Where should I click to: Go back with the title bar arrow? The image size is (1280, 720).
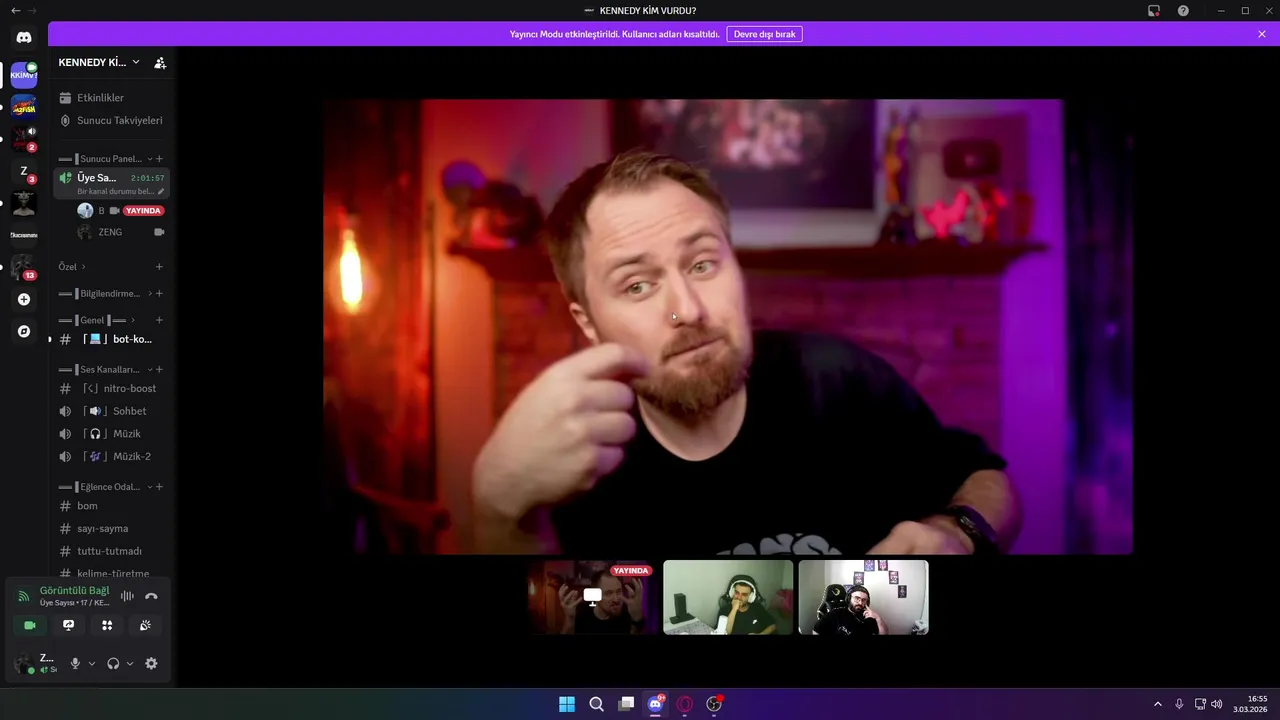point(15,11)
